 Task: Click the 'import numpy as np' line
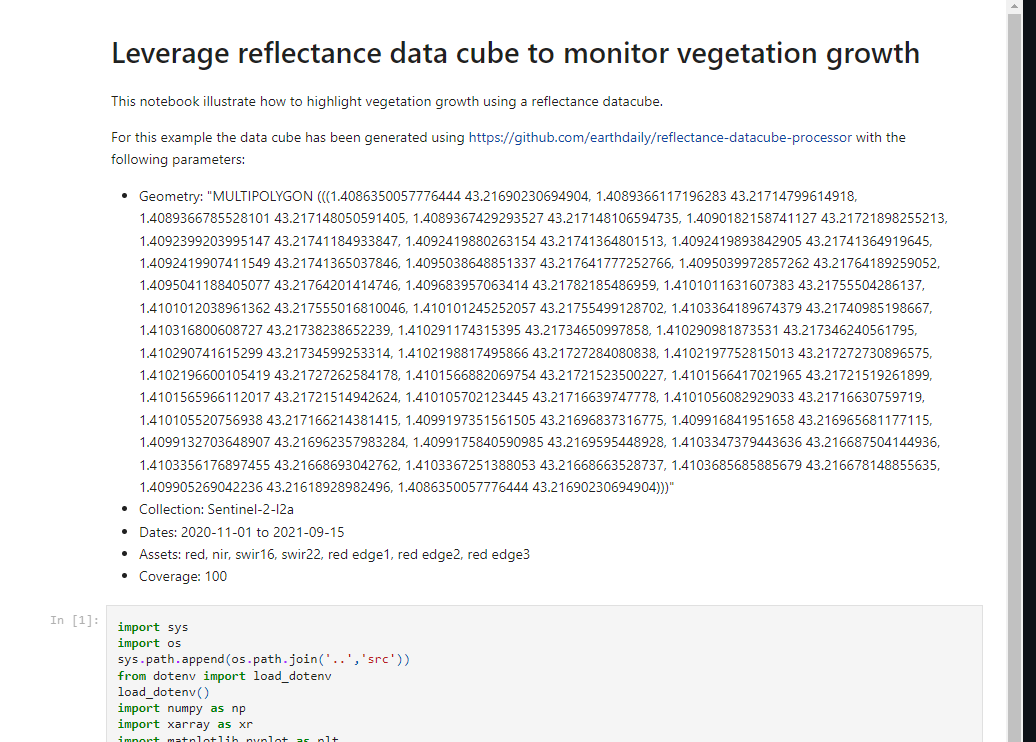[x=181, y=708]
